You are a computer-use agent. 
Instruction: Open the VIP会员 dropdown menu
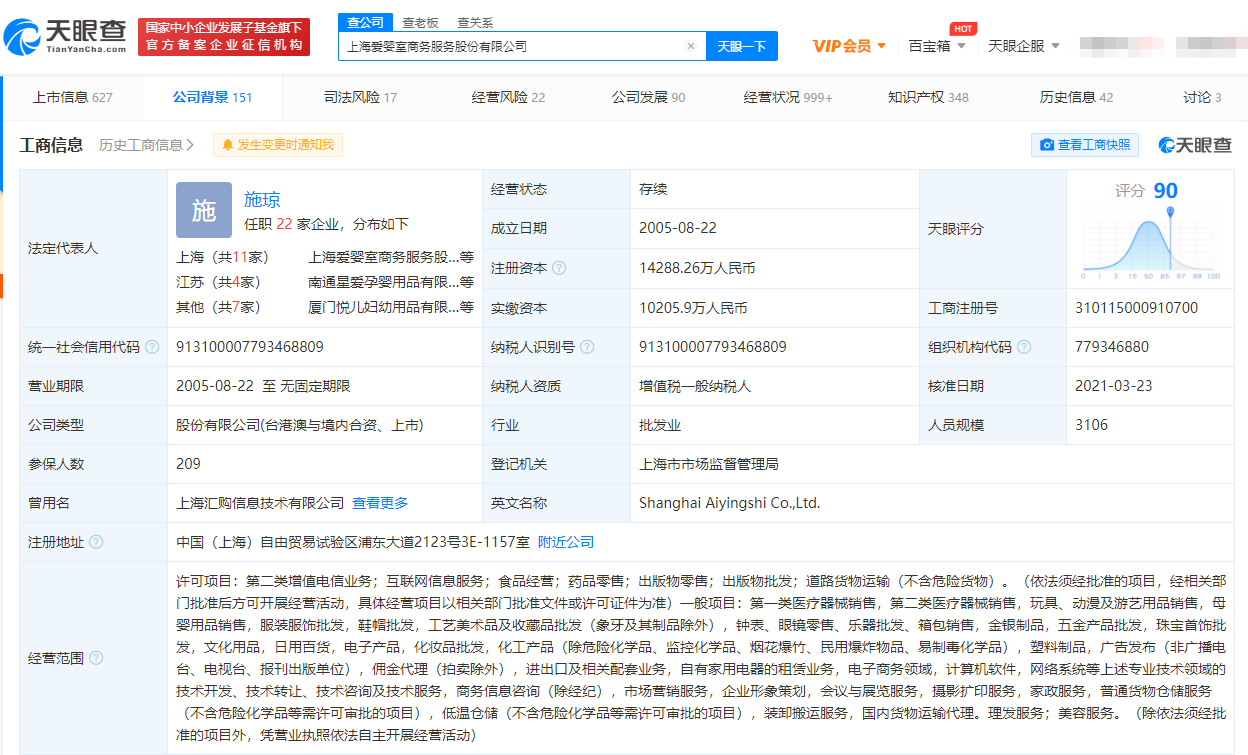click(x=849, y=46)
